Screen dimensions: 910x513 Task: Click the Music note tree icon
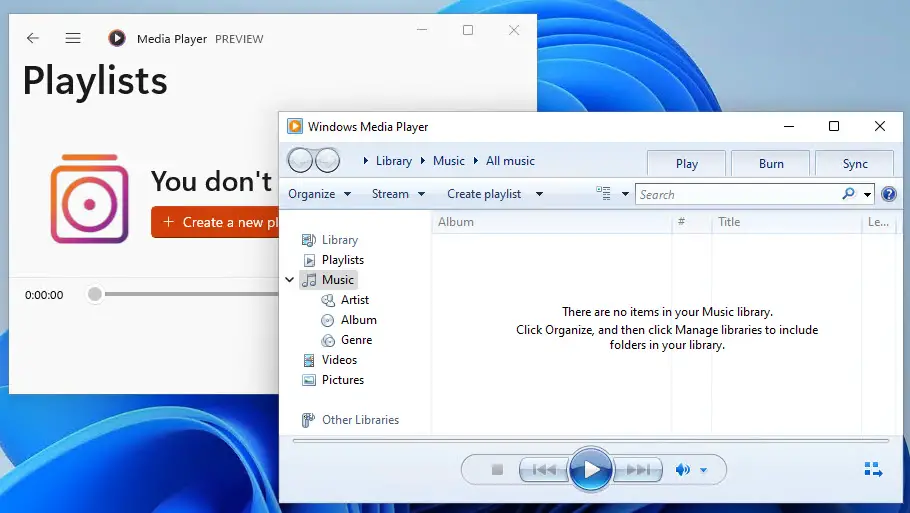[309, 280]
